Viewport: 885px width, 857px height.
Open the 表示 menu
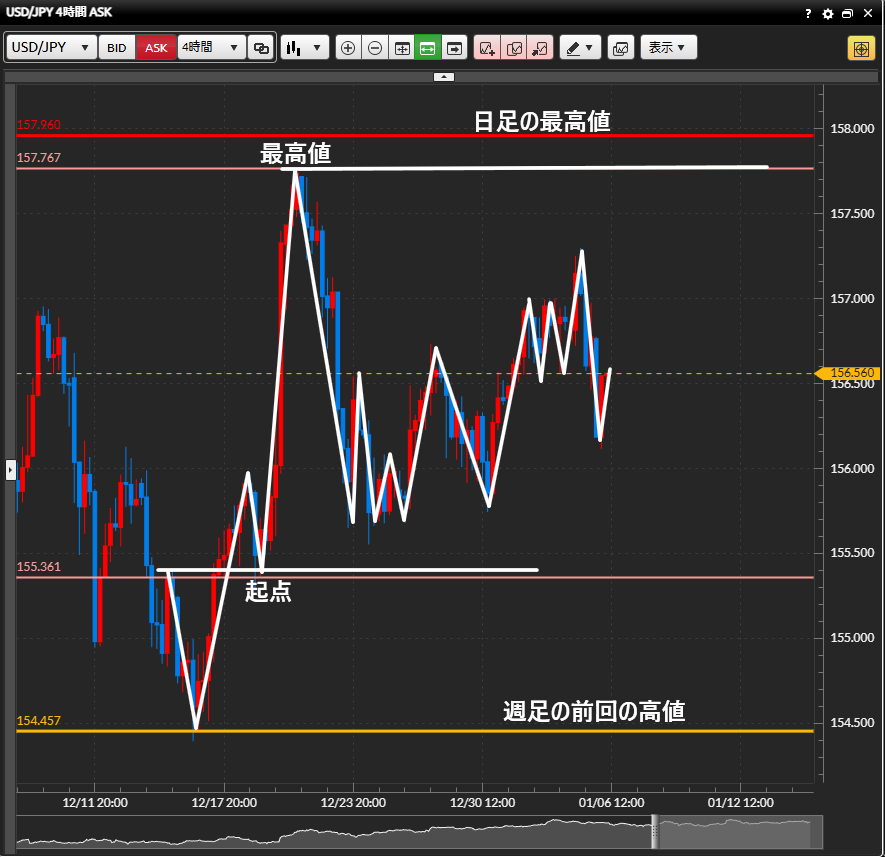(668, 48)
